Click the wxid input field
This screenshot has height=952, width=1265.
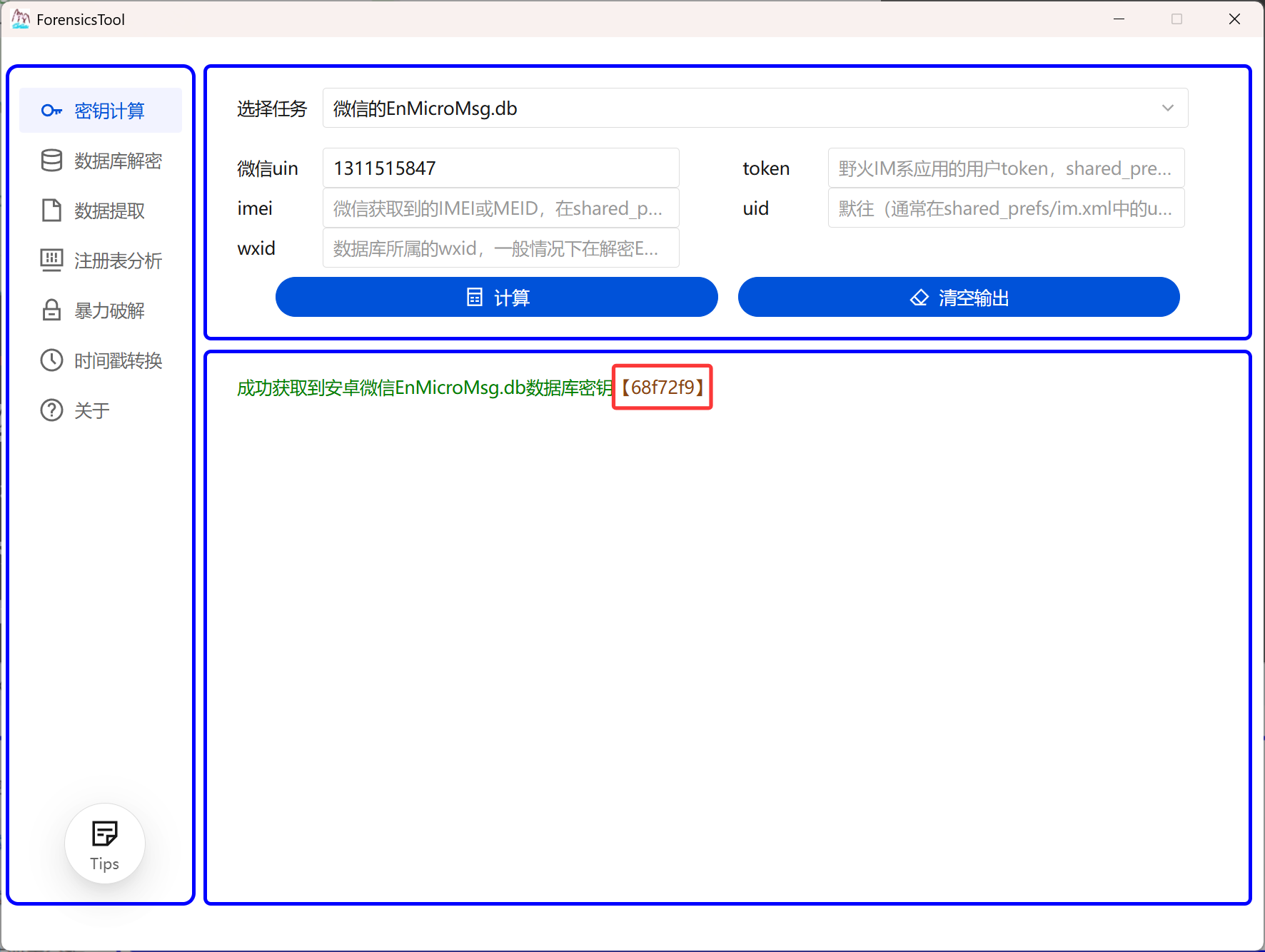tap(501, 248)
